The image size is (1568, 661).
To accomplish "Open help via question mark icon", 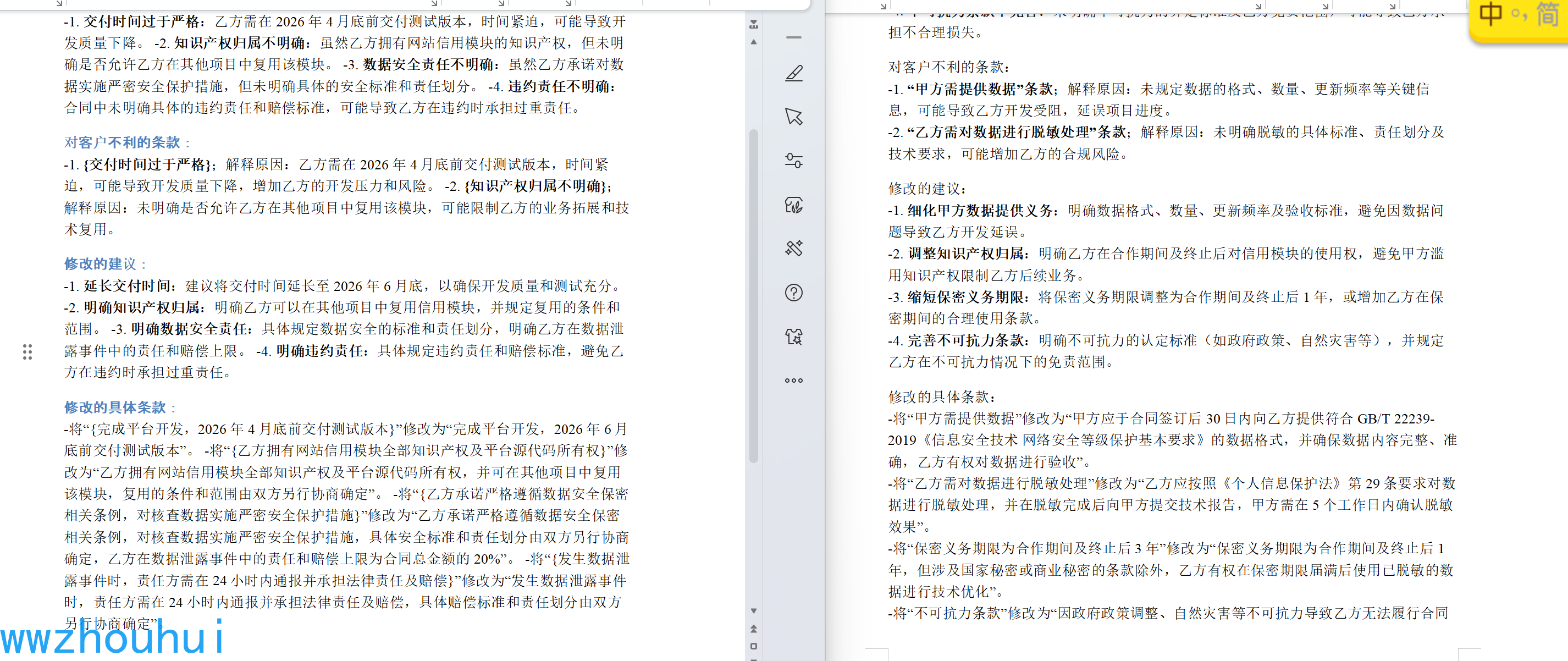I will click(x=794, y=293).
